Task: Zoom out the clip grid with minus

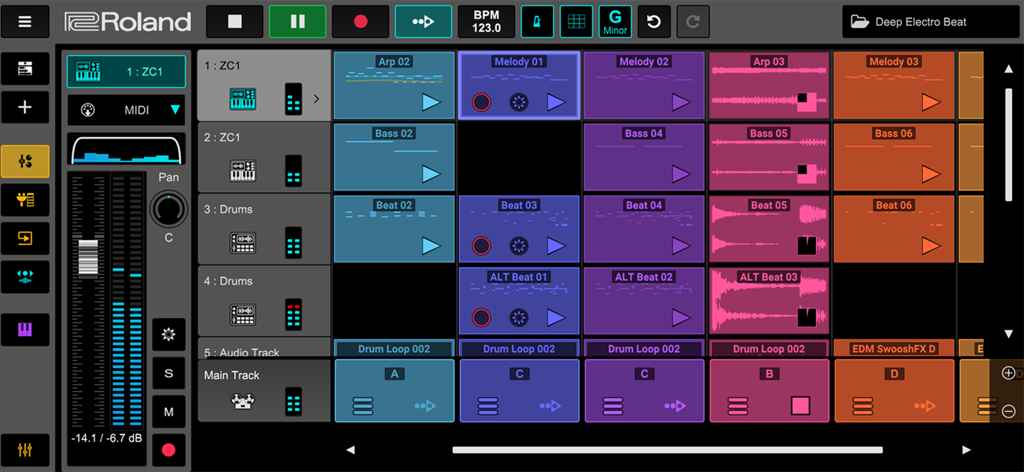Action: pos(1008,411)
